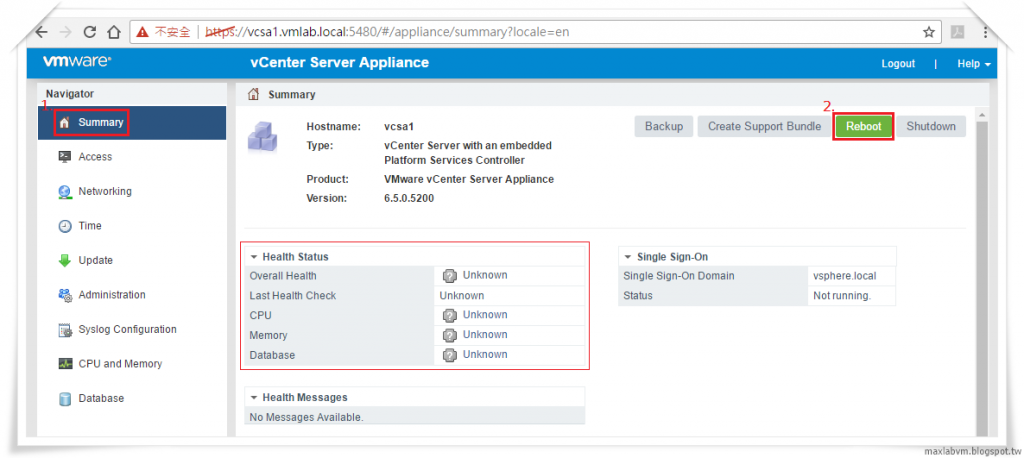
Task: Click the Syslog Configuration icon
Action: pyautogui.click(x=65, y=330)
